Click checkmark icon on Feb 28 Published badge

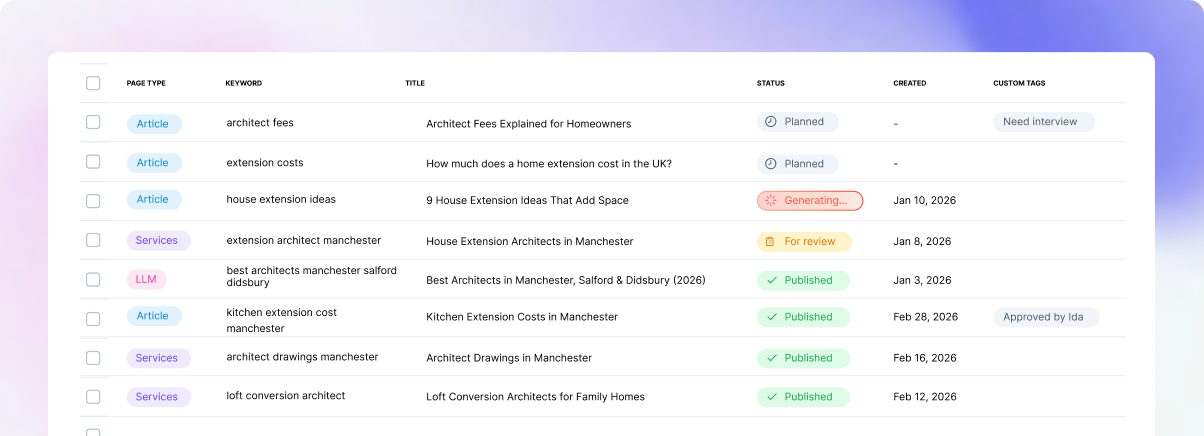pyautogui.click(x=771, y=317)
